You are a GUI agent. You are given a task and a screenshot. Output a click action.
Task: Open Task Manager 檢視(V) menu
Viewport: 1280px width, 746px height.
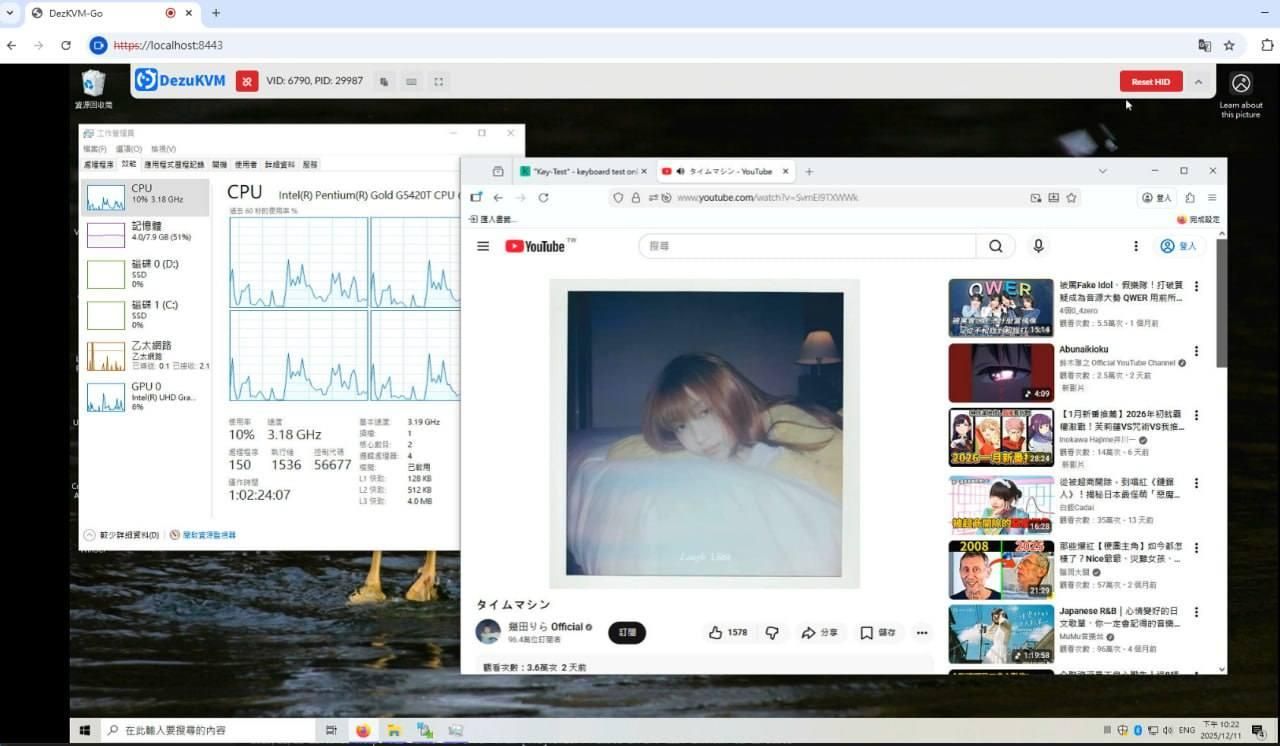(x=163, y=149)
